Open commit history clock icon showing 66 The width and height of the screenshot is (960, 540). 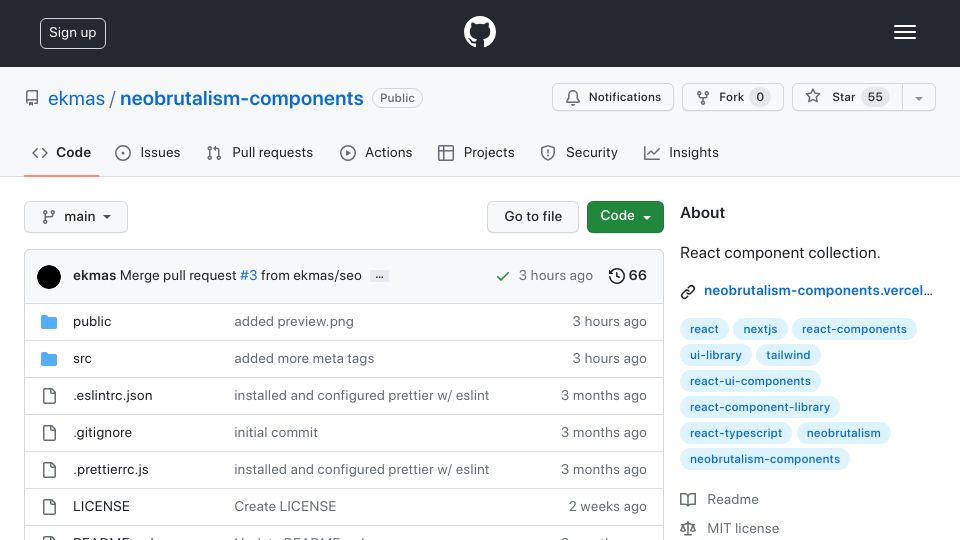point(617,276)
